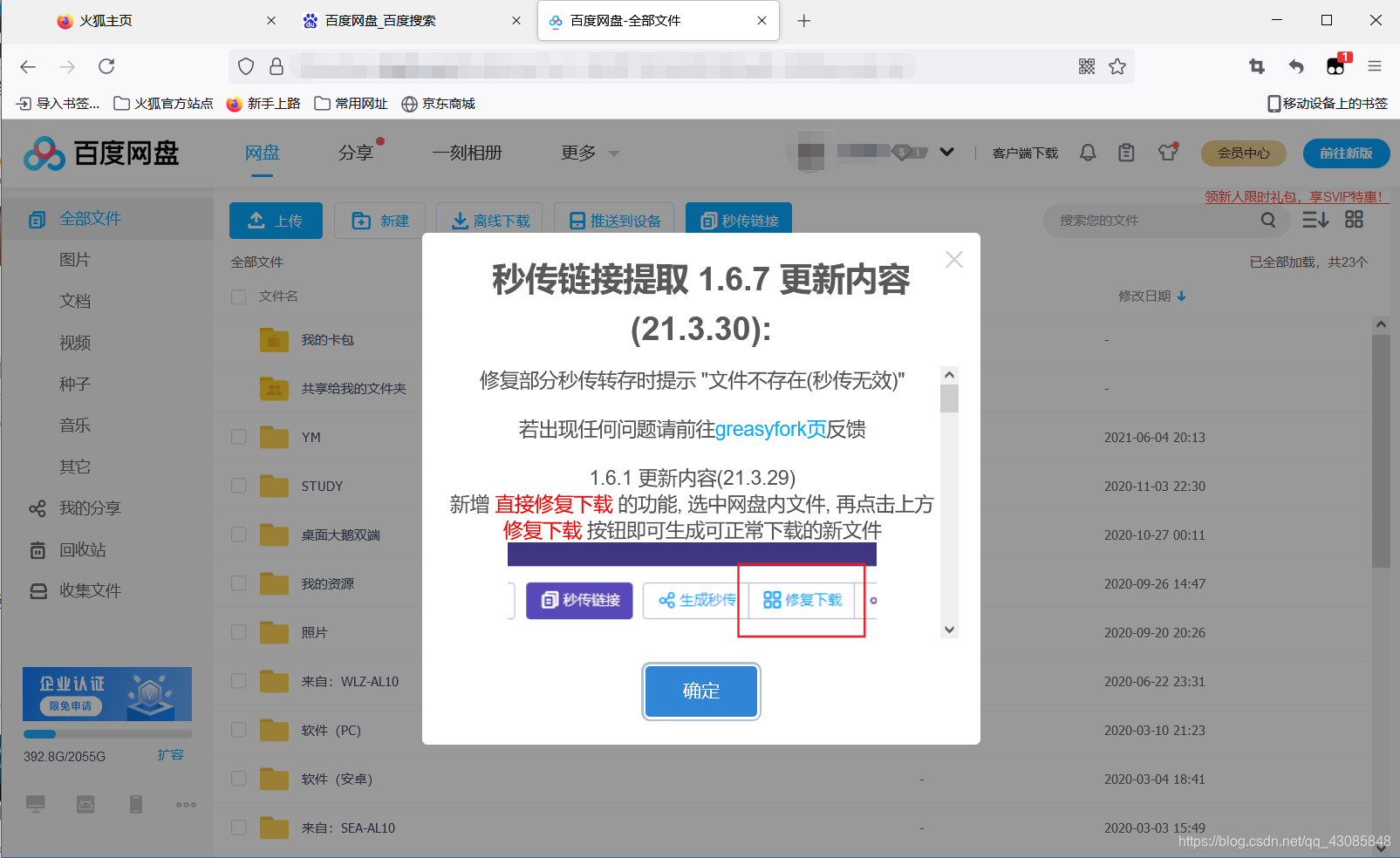This screenshot has height=858, width=1400.
Task: Click the mobile phone icon in sidebar footer
Action: pos(136,804)
